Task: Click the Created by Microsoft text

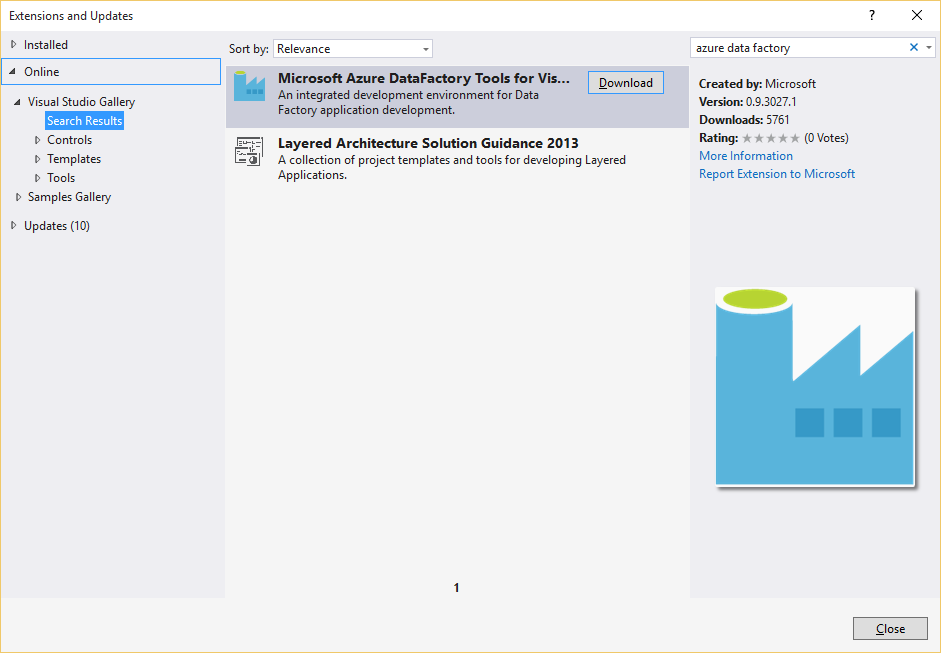Action: [757, 84]
